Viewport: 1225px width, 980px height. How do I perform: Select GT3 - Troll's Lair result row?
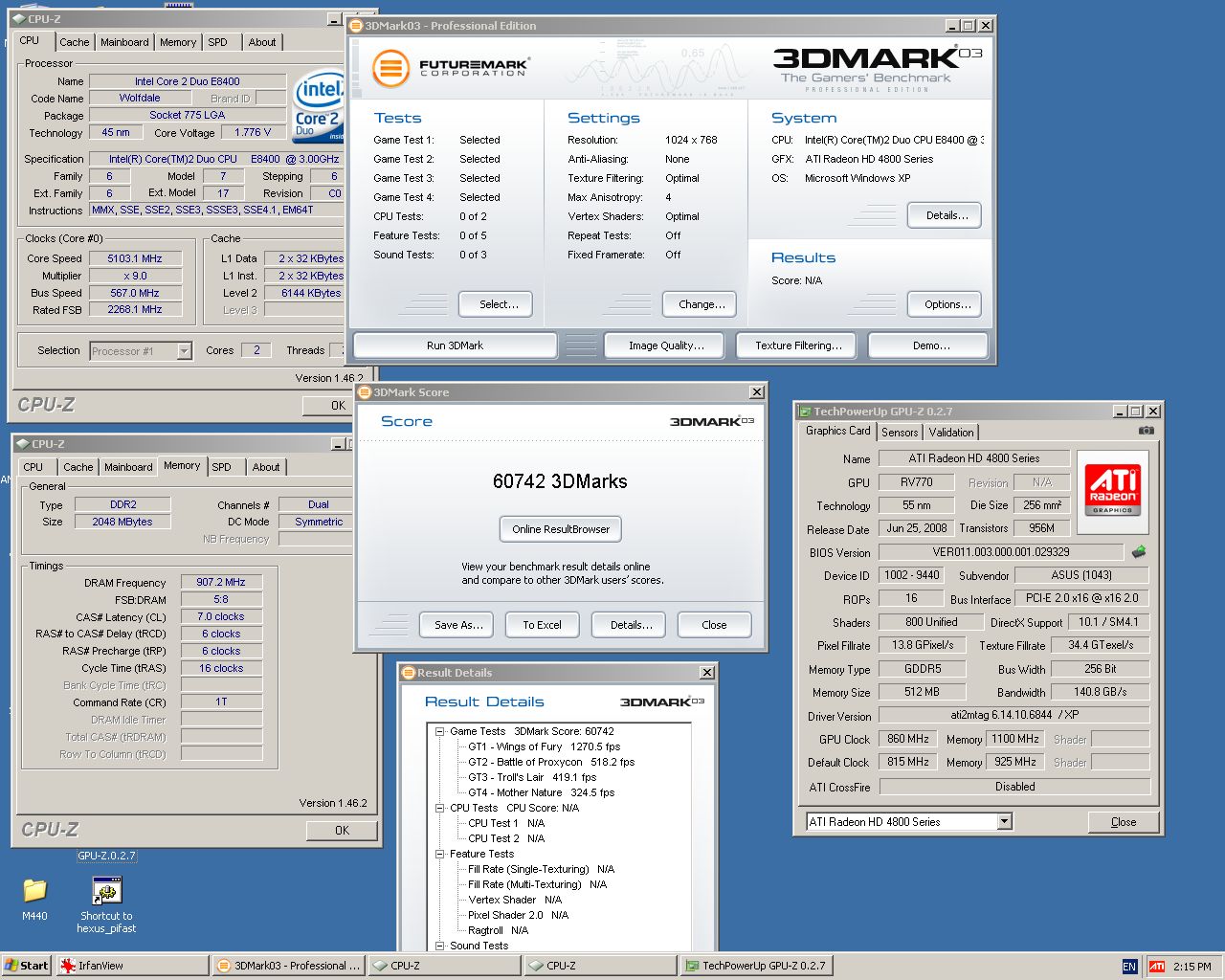click(532, 777)
